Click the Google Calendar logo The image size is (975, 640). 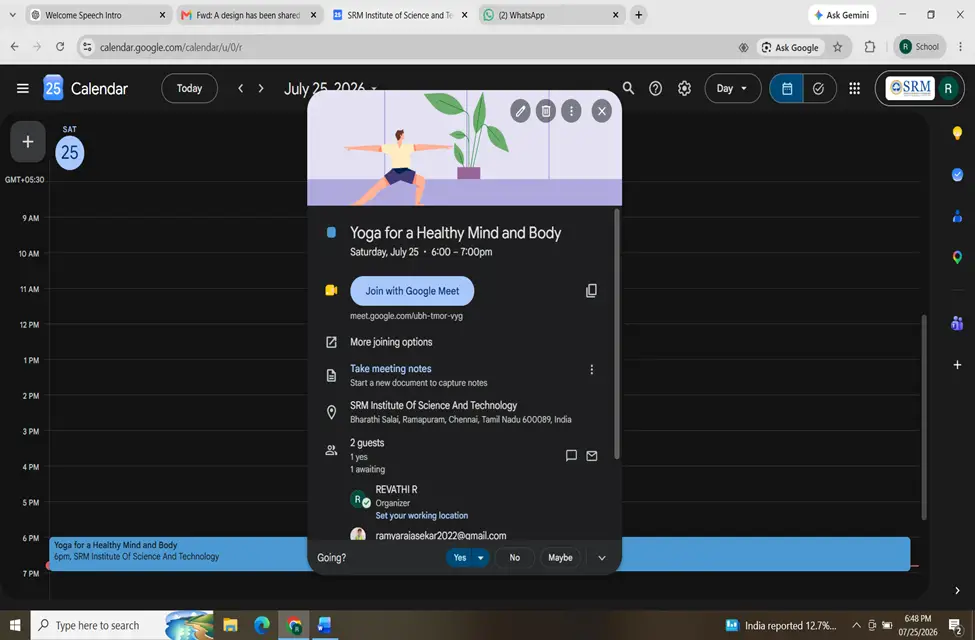pyautogui.click(x=53, y=88)
